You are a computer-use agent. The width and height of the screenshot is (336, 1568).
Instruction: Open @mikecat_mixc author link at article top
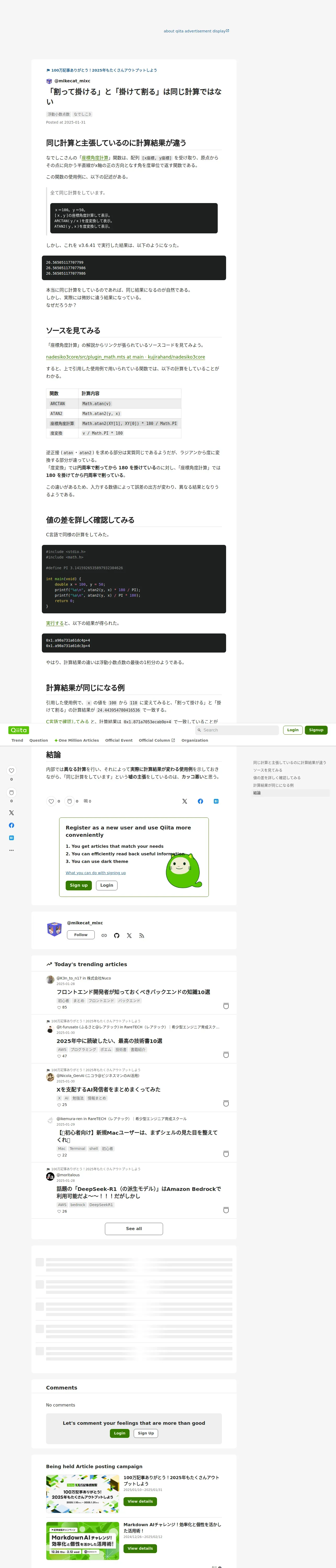pyautogui.click(x=72, y=81)
